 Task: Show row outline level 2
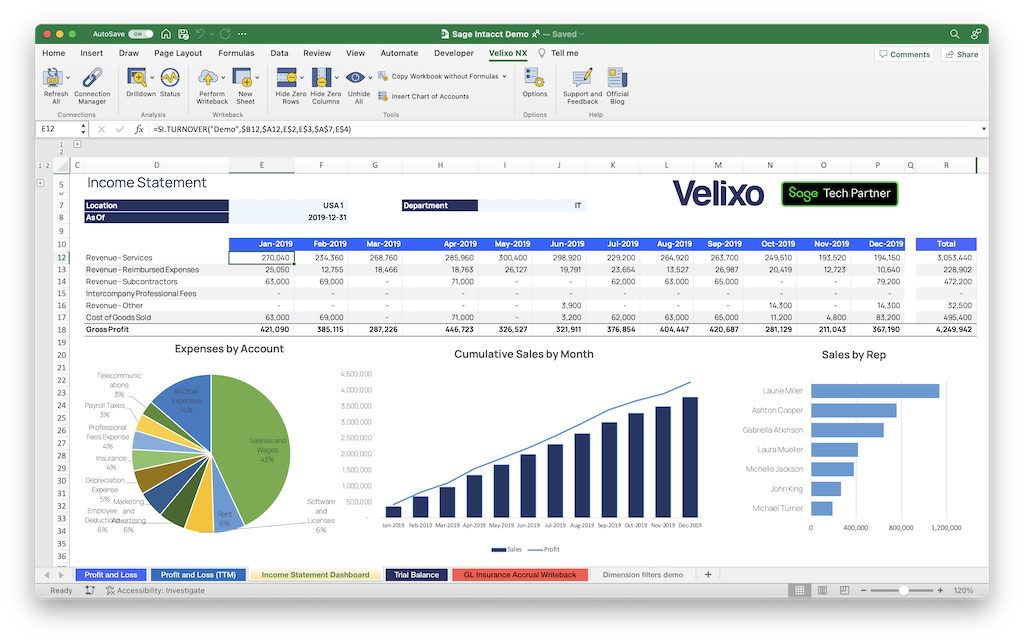coord(47,166)
